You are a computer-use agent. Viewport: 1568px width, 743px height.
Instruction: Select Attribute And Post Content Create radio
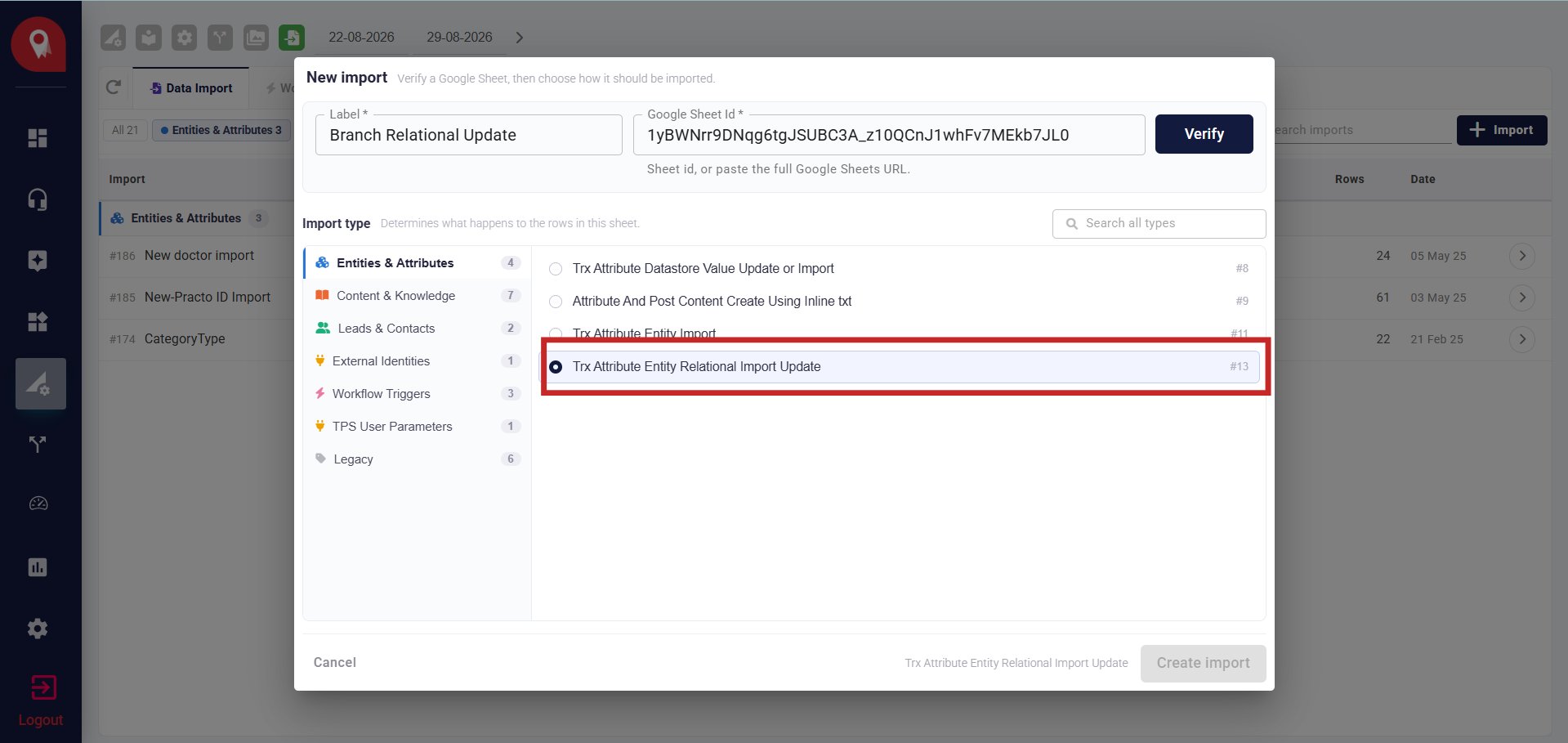coord(556,302)
